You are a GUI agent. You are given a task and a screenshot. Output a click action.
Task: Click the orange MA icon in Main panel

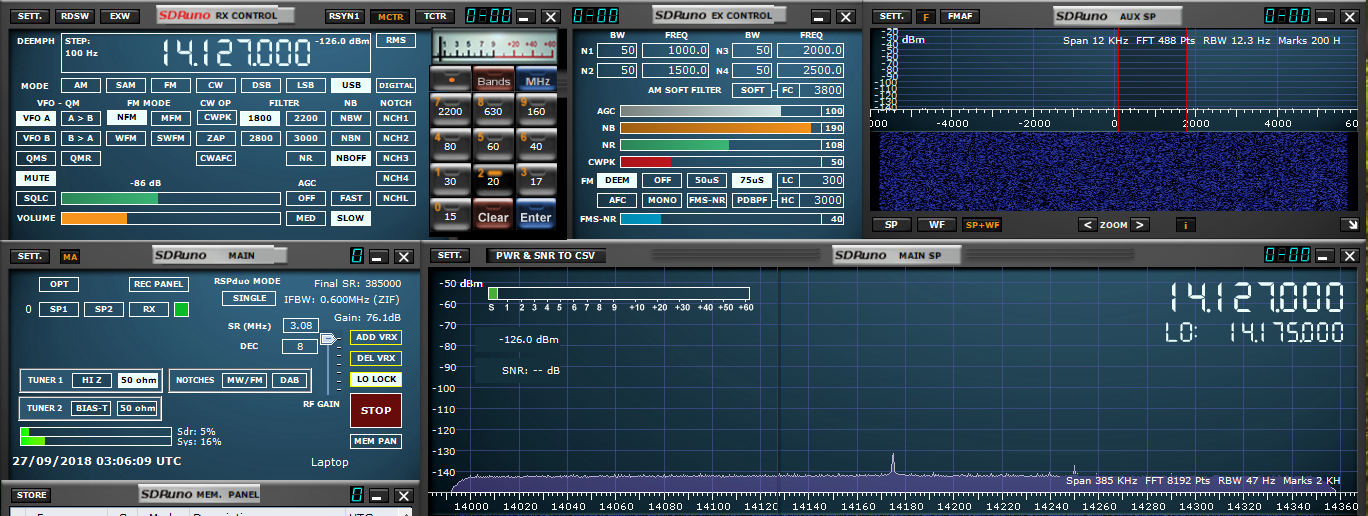click(x=70, y=257)
